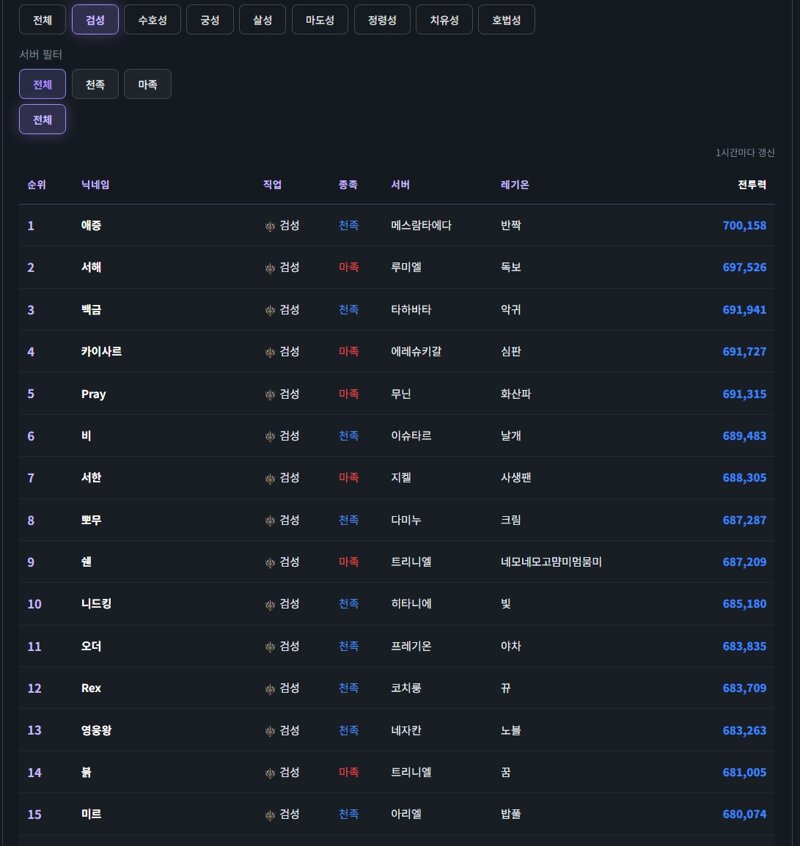Sort by the 종족 column header
The width and height of the screenshot is (800, 846).
(x=348, y=185)
